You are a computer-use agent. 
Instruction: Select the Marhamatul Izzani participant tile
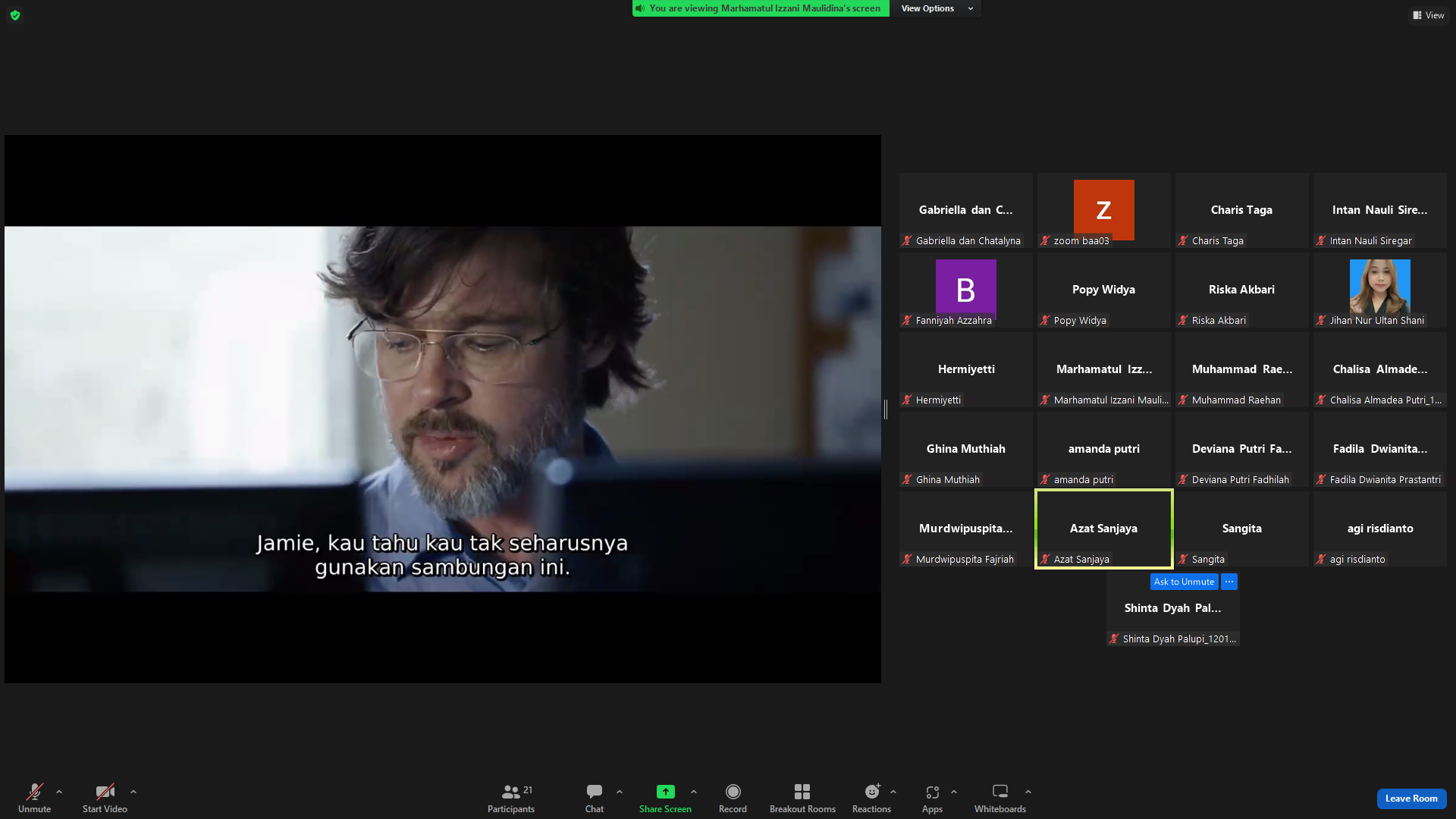pyautogui.click(x=1104, y=370)
